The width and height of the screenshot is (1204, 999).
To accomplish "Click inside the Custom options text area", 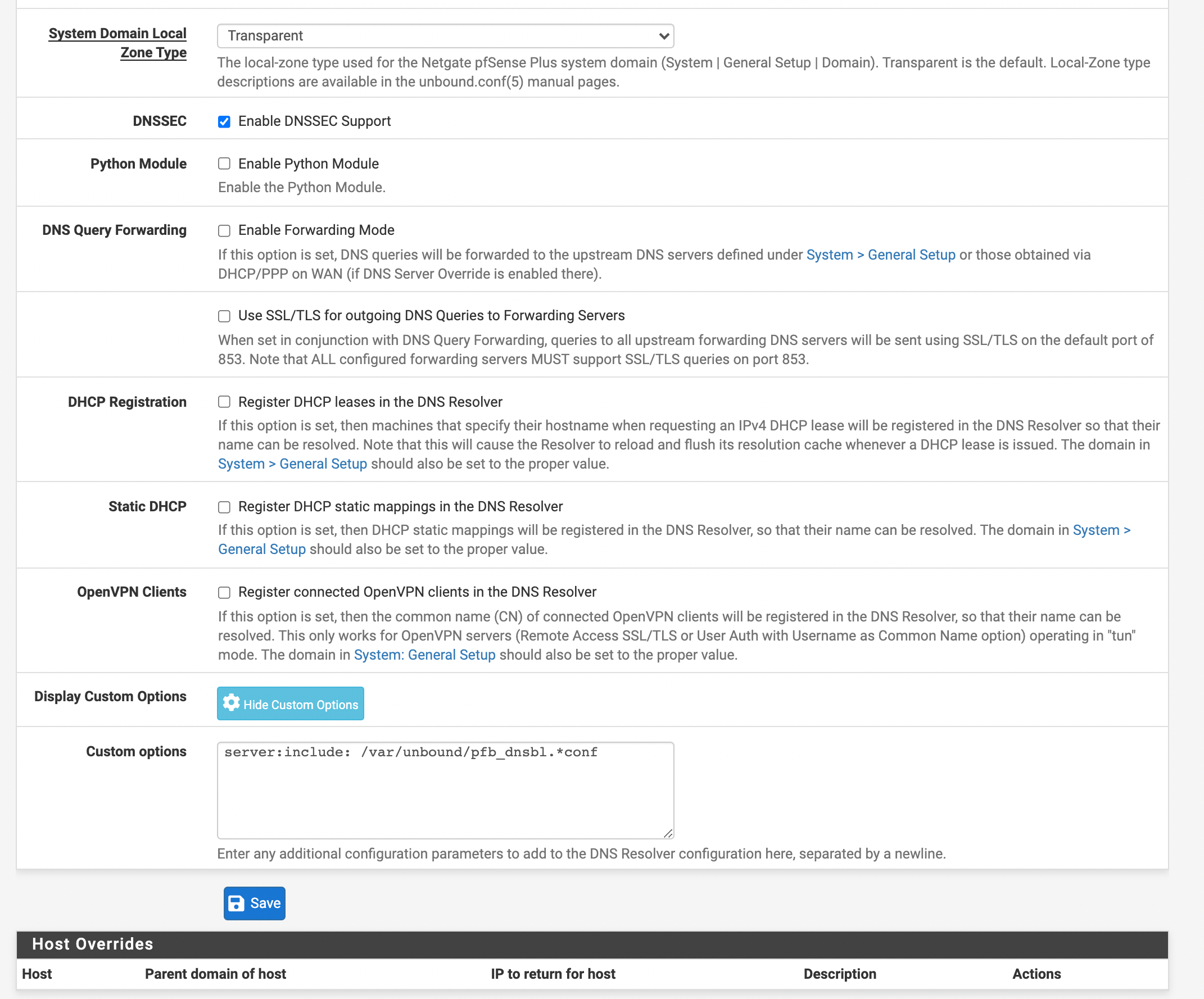I will (x=445, y=791).
